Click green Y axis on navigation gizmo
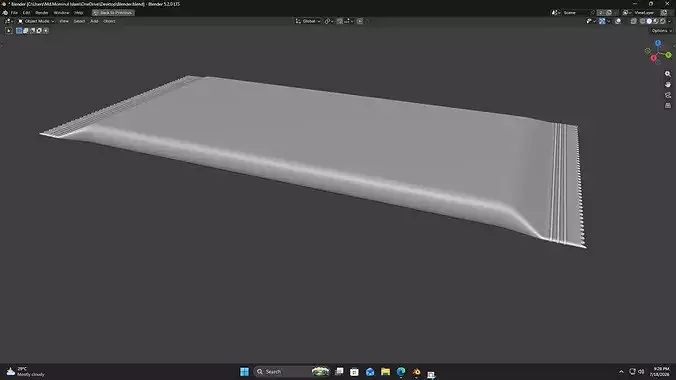 pyautogui.click(x=668, y=55)
